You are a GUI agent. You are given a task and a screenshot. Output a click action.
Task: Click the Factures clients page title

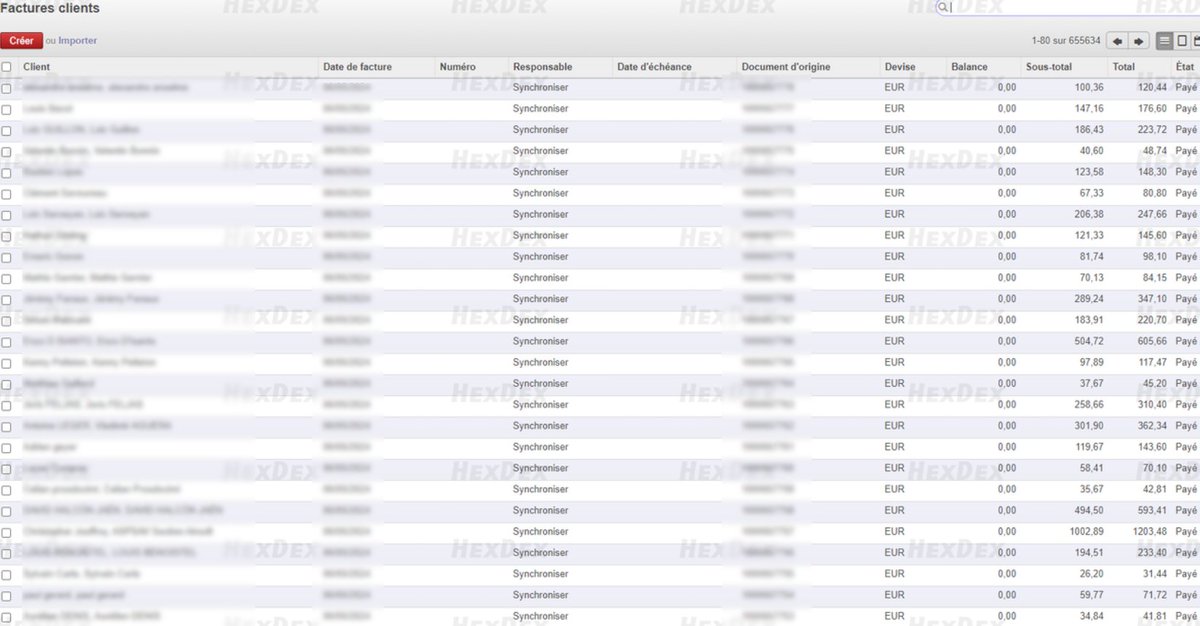(50, 8)
